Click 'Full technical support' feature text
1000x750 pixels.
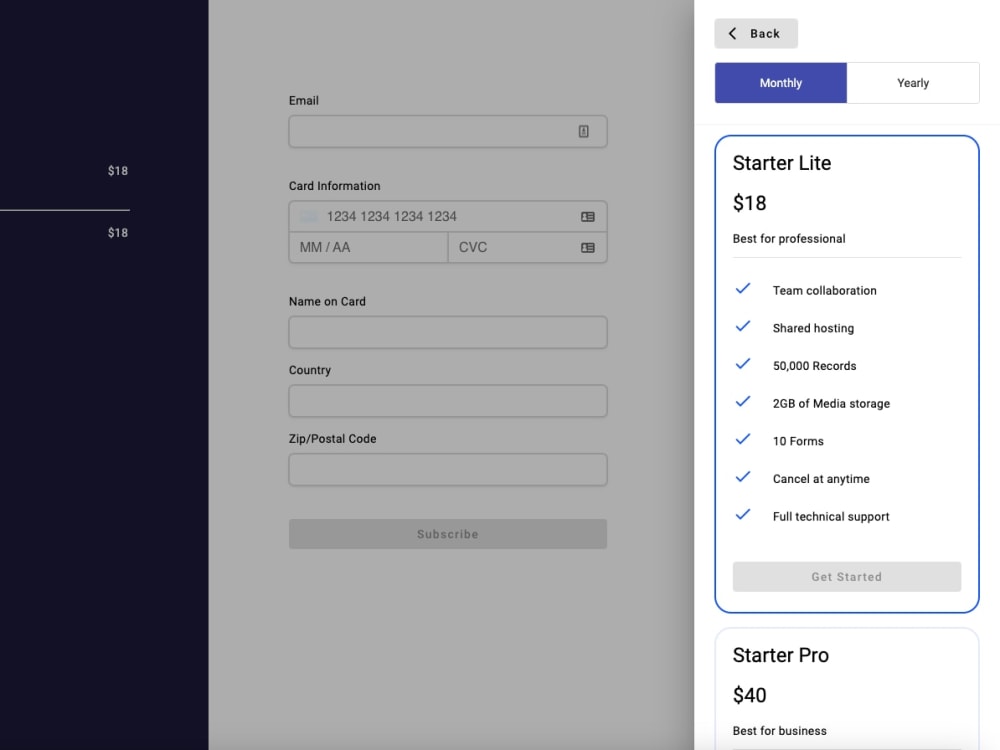(831, 517)
